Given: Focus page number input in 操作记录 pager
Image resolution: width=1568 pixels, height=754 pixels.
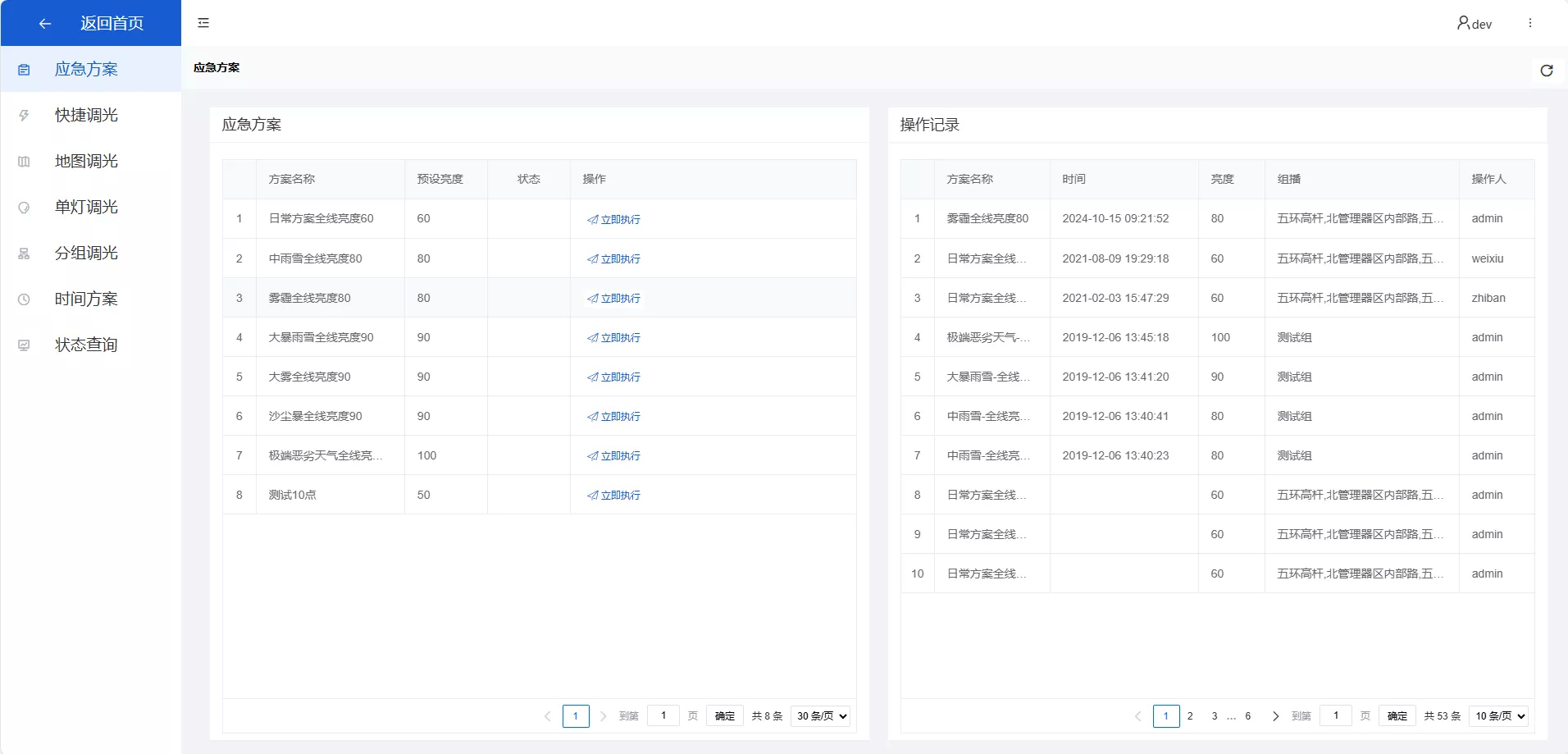Looking at the screenshot, I should point(1336,715).
